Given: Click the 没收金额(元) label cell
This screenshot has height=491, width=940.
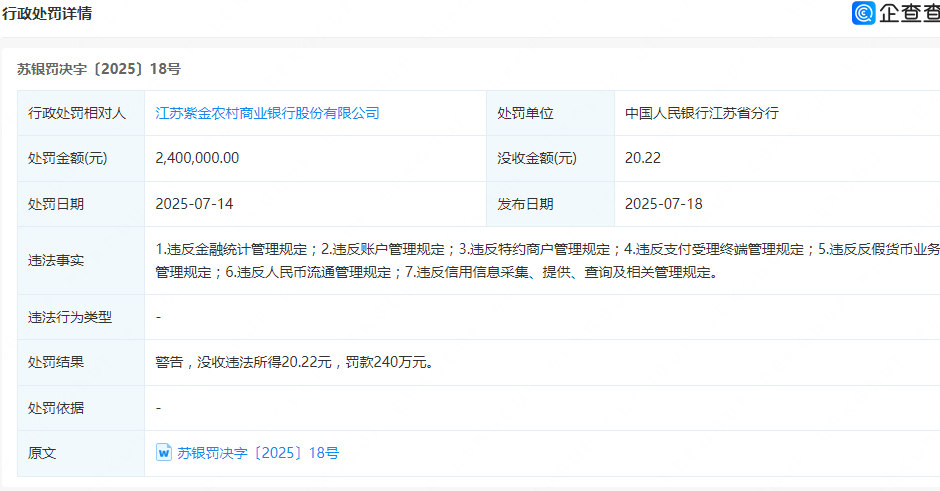Looking at the screenshot, I should 537,158.
